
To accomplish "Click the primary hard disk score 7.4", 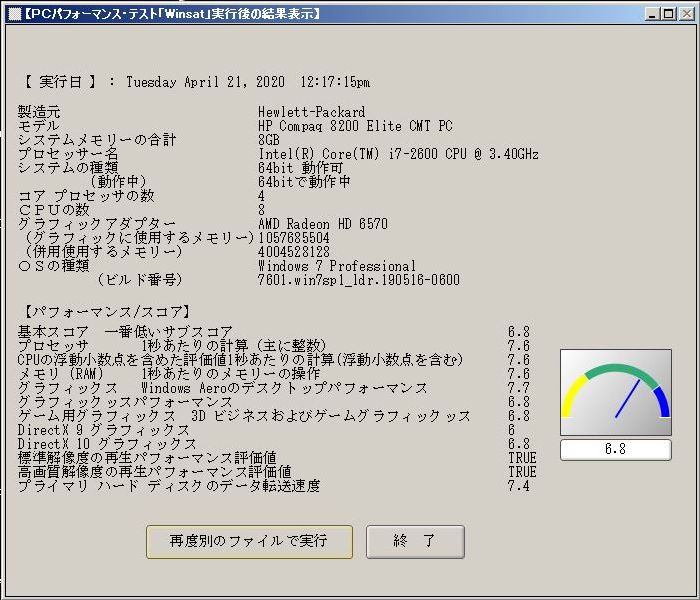I will (x=518, y=485).
